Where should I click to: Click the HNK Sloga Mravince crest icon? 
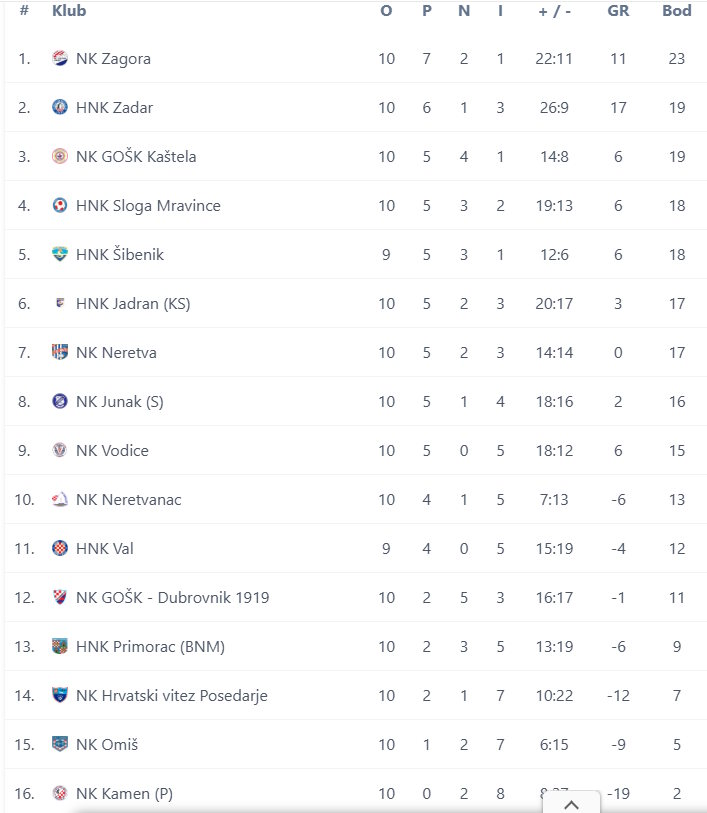tap(60, 206)
